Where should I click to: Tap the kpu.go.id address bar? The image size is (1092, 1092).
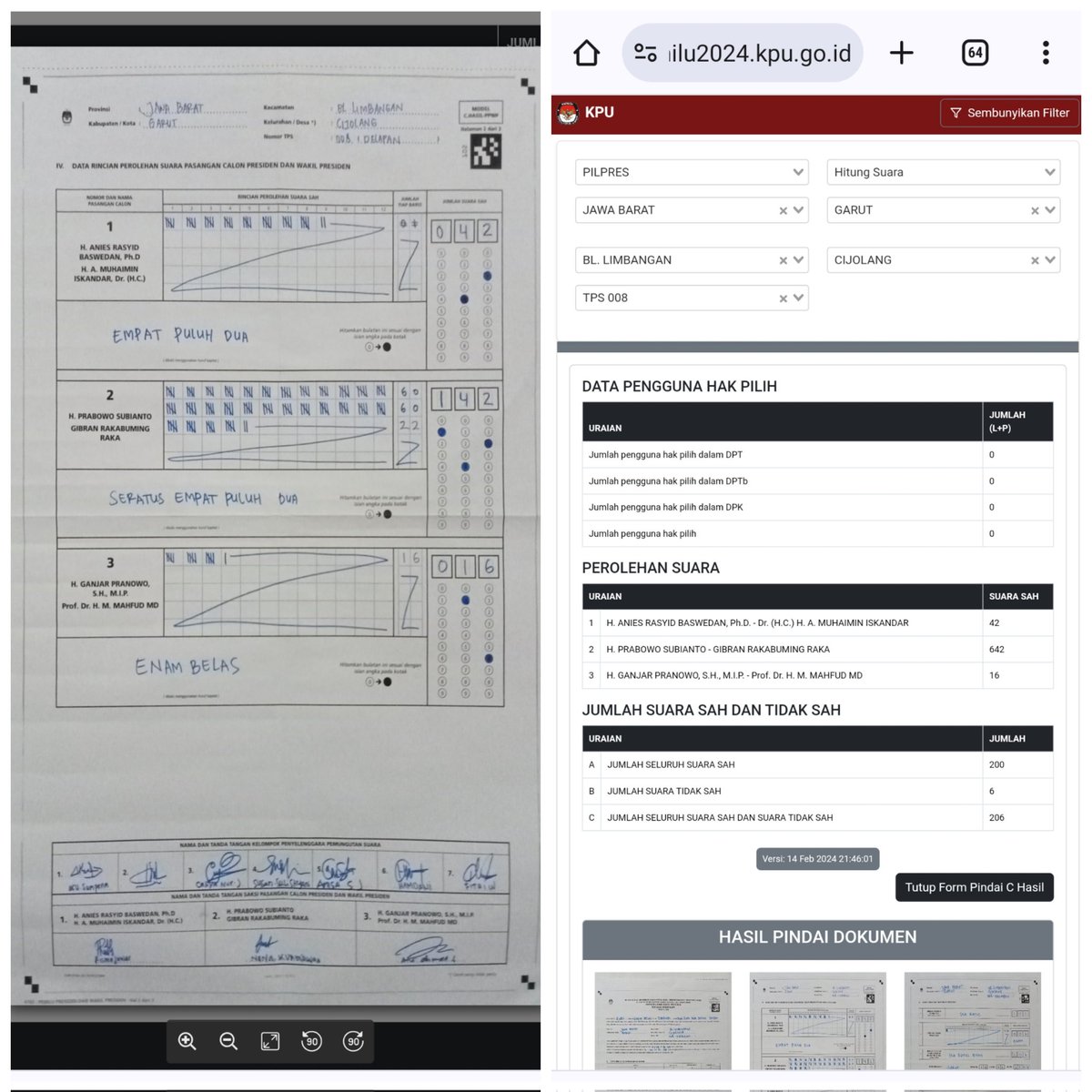click(743, 53)
